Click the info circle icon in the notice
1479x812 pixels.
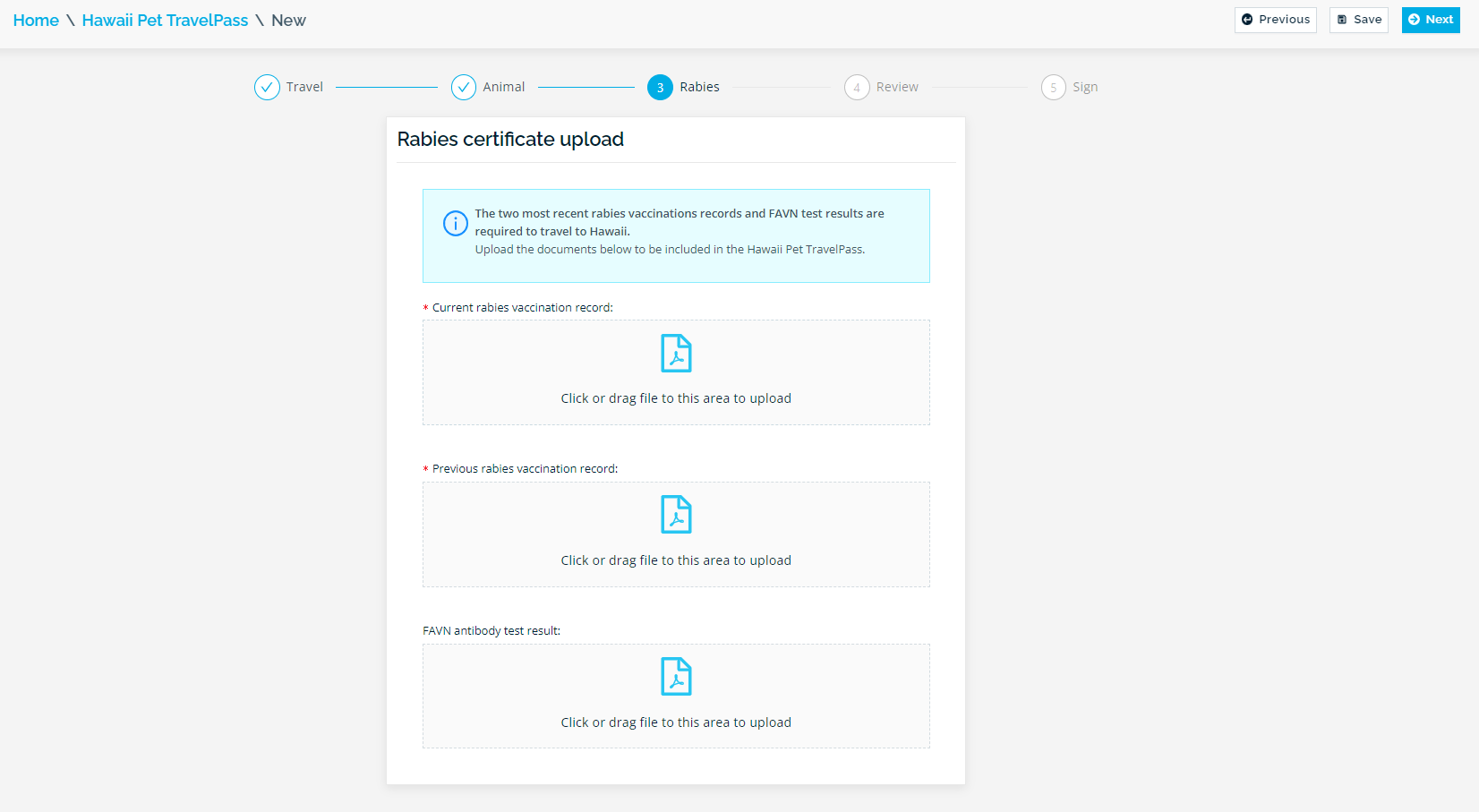coord(455,223)
